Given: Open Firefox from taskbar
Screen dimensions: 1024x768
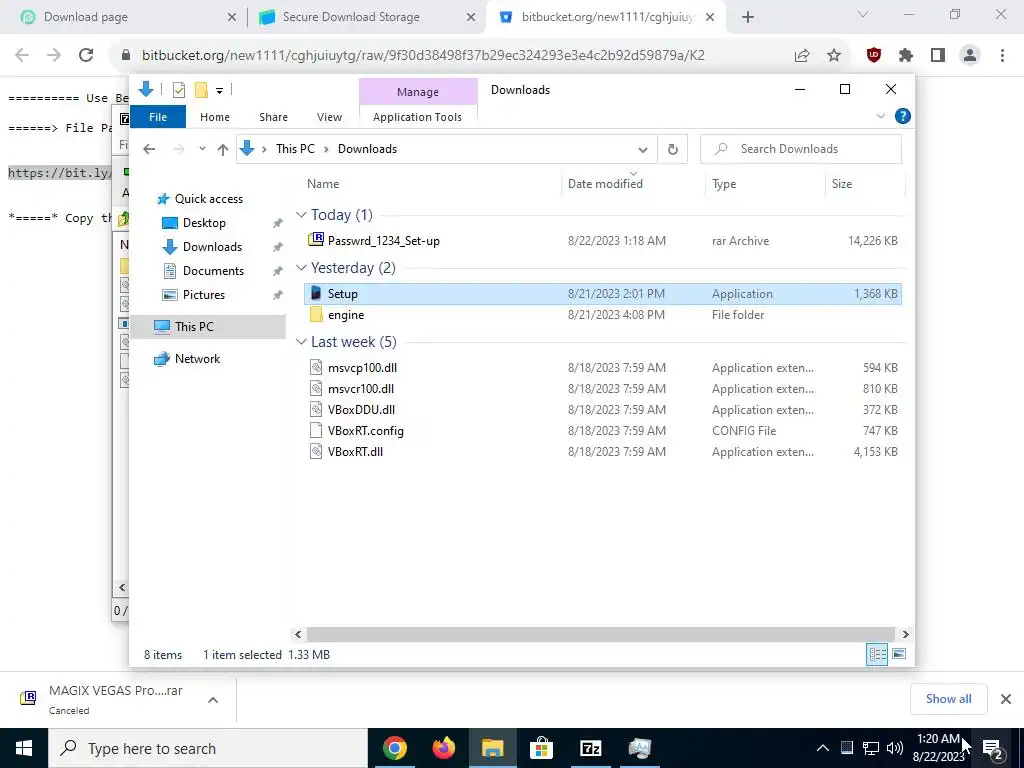Looking at the screenshot, I should pyautogui.click(x=444, y=748).
